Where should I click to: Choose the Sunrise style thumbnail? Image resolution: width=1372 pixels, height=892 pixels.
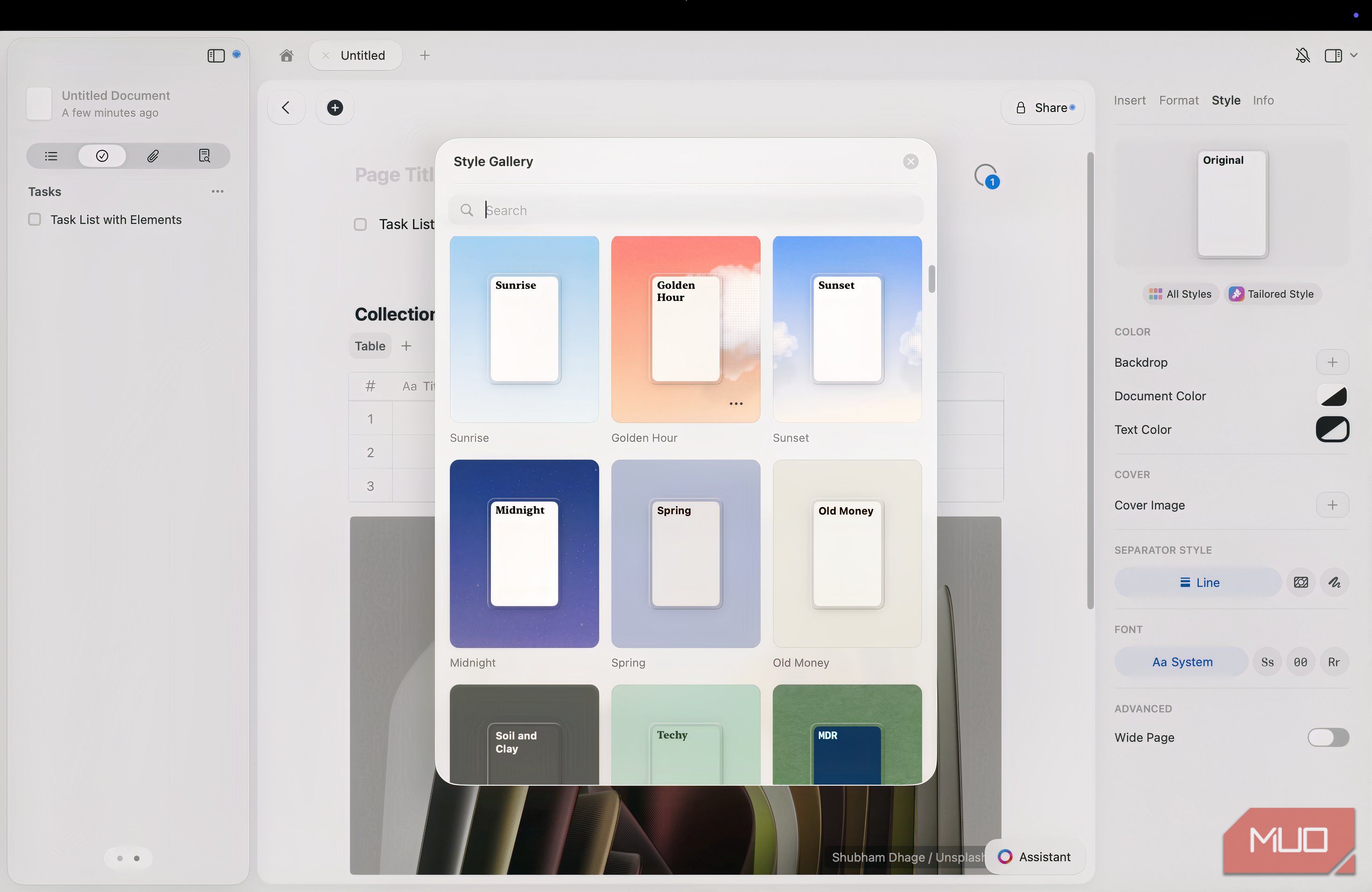(524, 329)
